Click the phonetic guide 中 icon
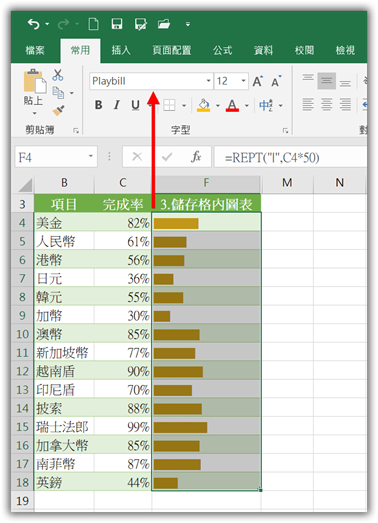 (266, 105)
